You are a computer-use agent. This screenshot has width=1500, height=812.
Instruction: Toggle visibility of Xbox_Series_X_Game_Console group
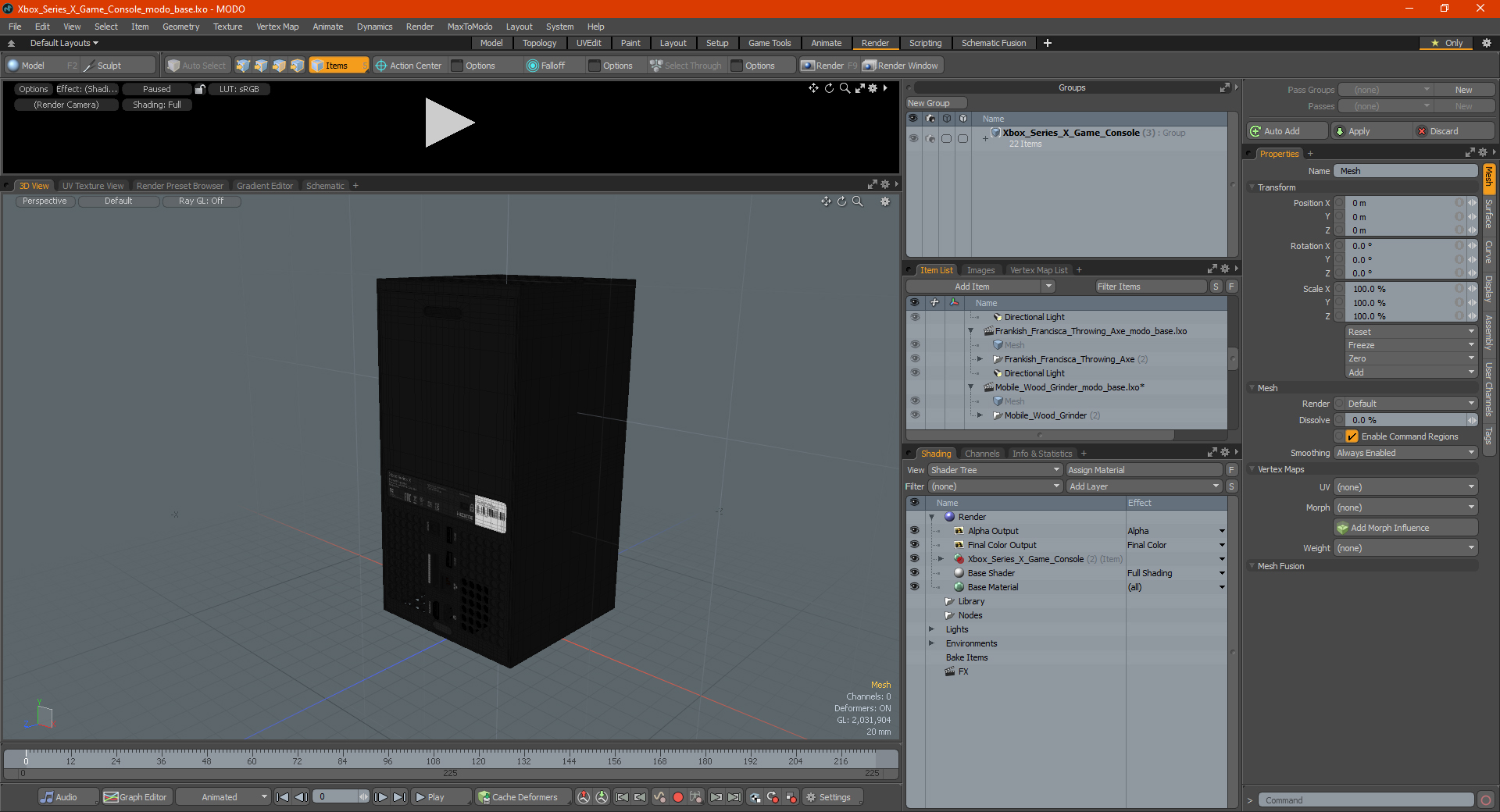(913, 138)
